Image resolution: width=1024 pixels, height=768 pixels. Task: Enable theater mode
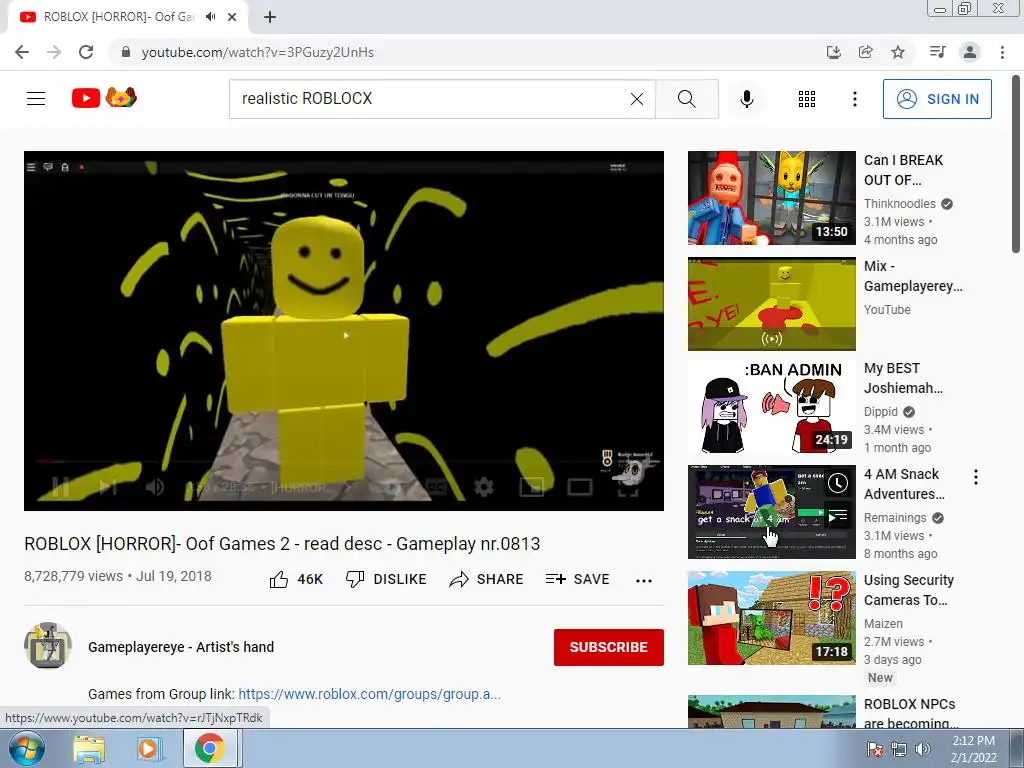579,487
